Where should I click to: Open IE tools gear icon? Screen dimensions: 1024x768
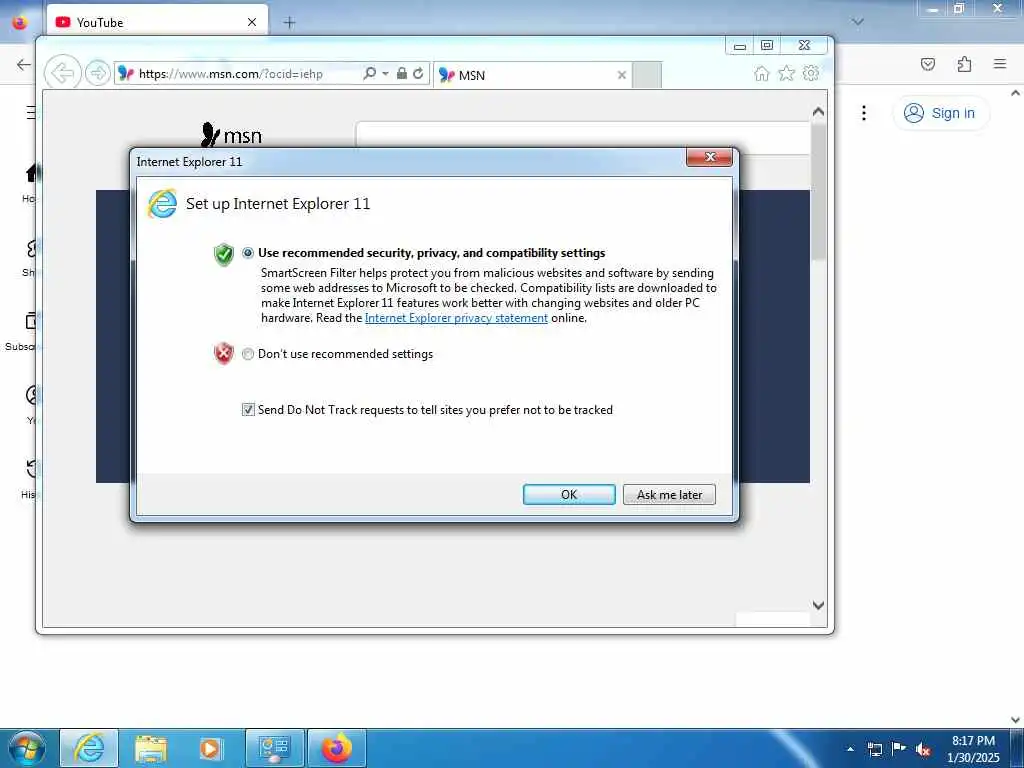[x=811, y=73]
